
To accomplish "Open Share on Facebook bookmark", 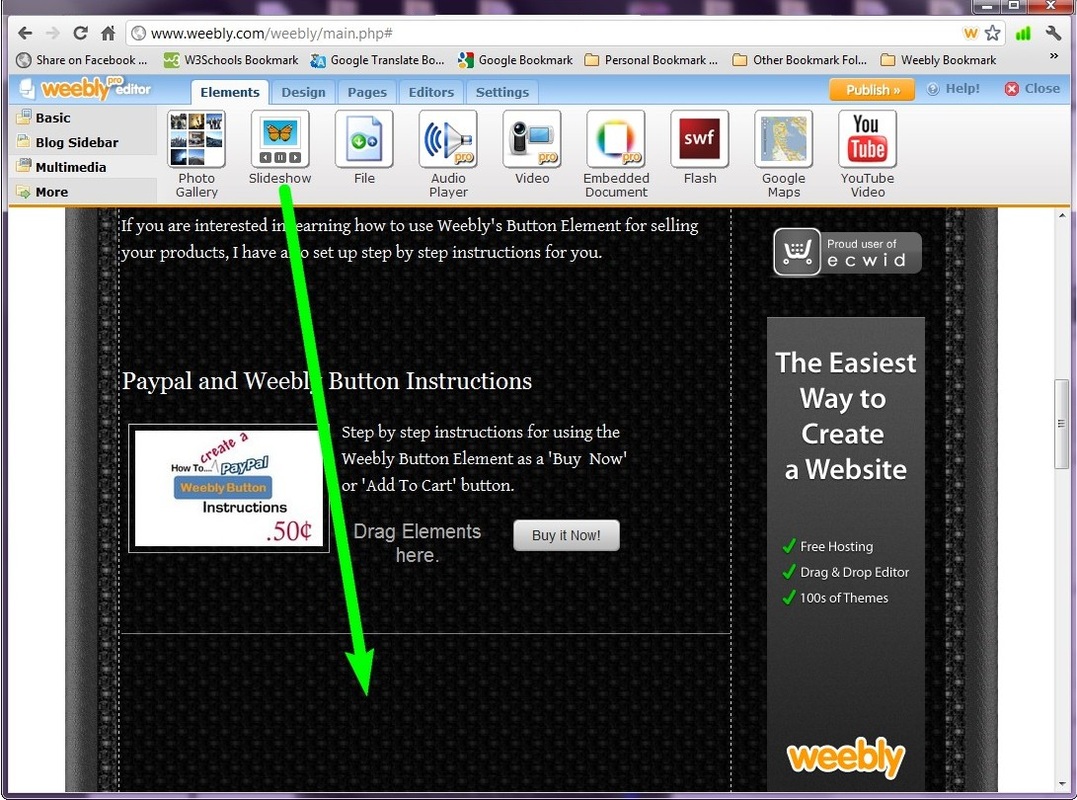I will point(82,60).
